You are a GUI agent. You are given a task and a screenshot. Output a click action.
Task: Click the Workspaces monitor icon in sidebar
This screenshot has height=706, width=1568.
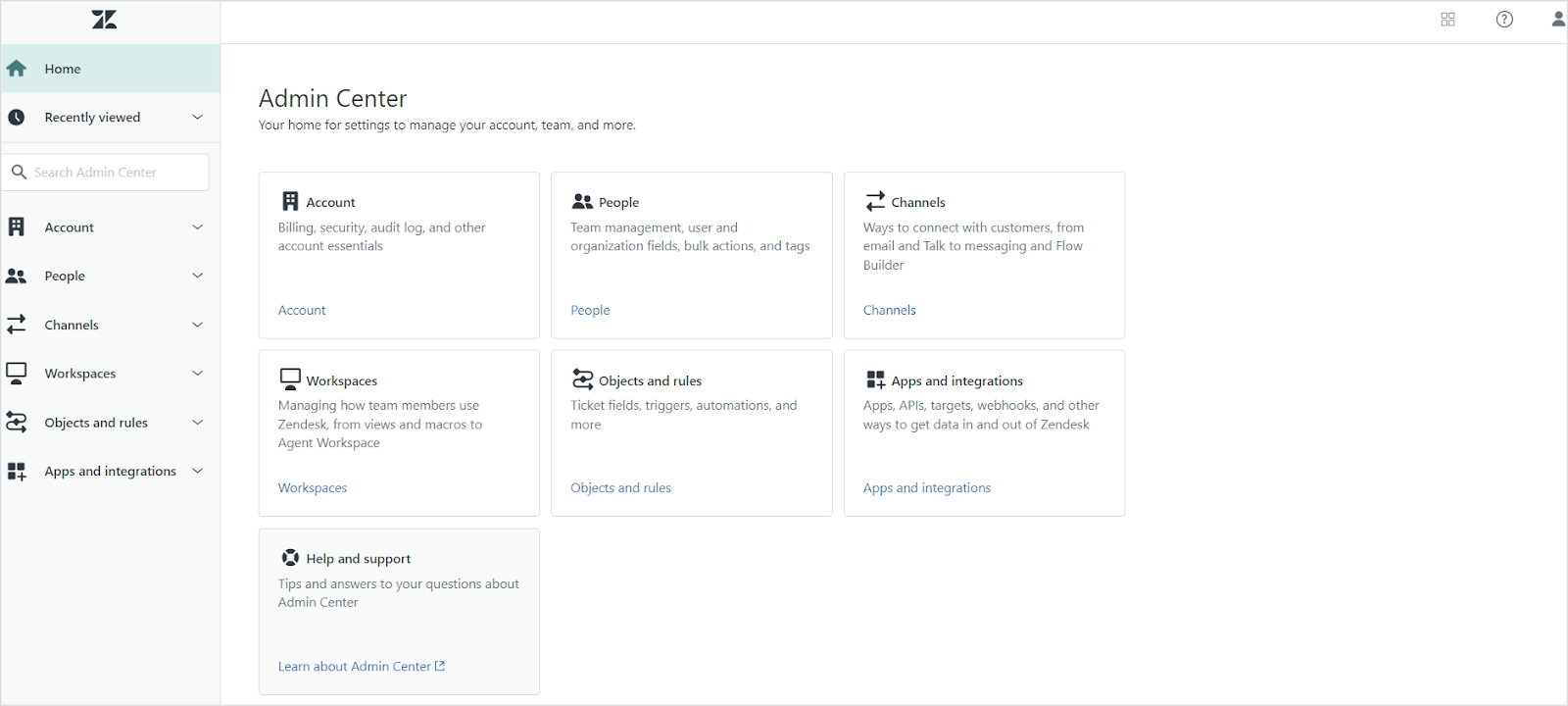click(17, 373)
